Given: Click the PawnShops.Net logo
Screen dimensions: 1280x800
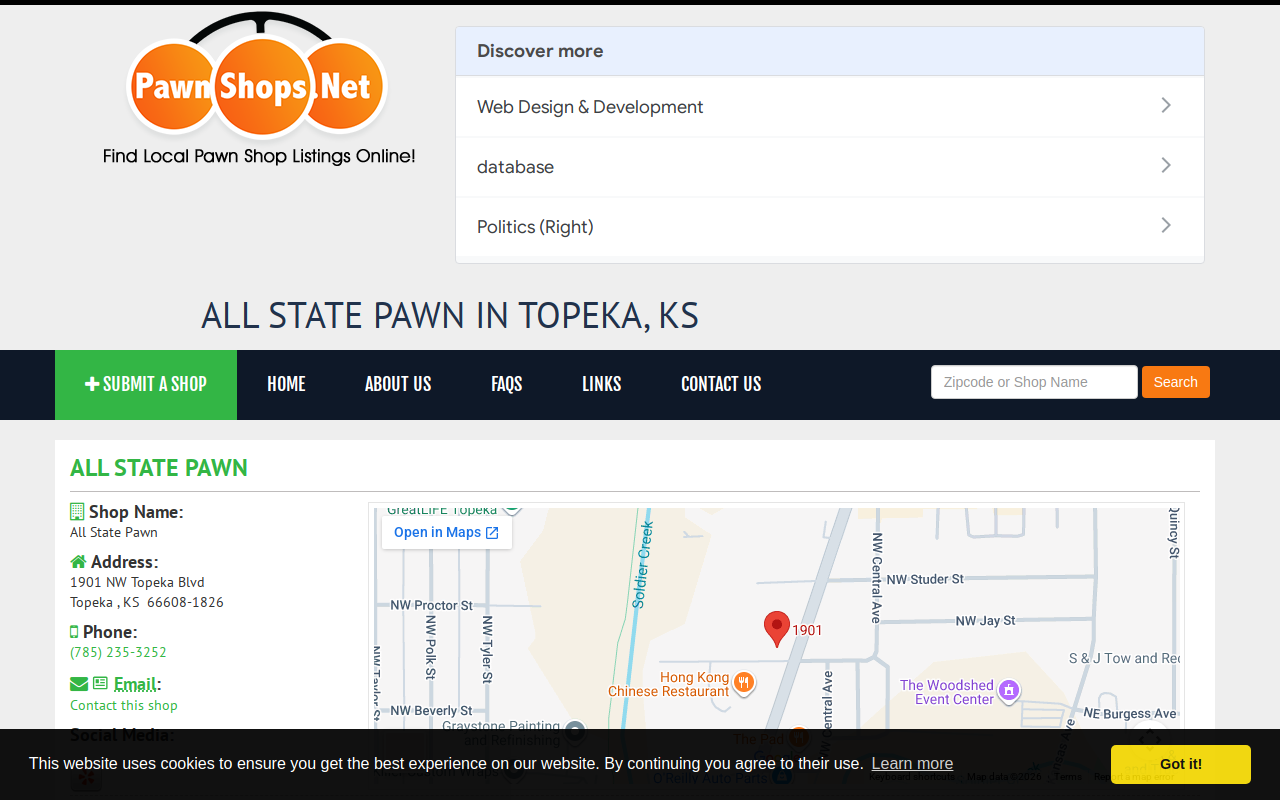Looking at the screenshot, I should pyautogui.click(x=258, y=88).
